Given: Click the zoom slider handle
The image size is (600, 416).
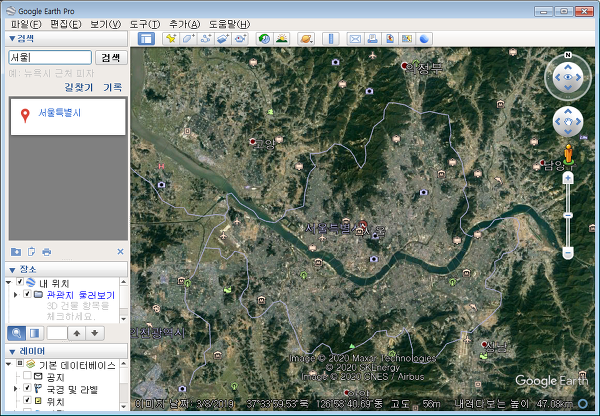Looking at the screenshot, I should [x=568, y=215].
